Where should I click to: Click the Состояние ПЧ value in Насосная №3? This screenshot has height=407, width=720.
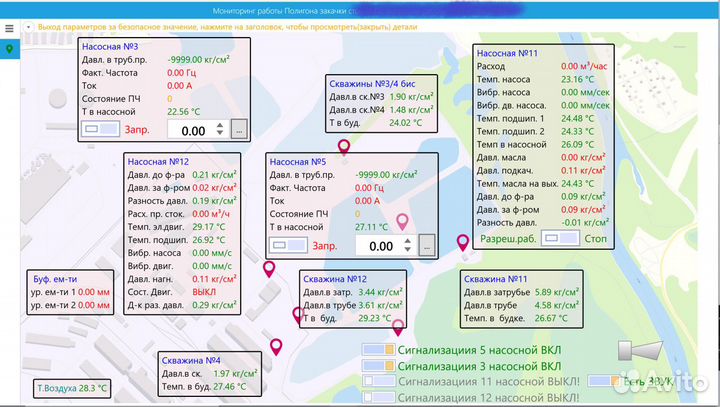coord(169,99)
